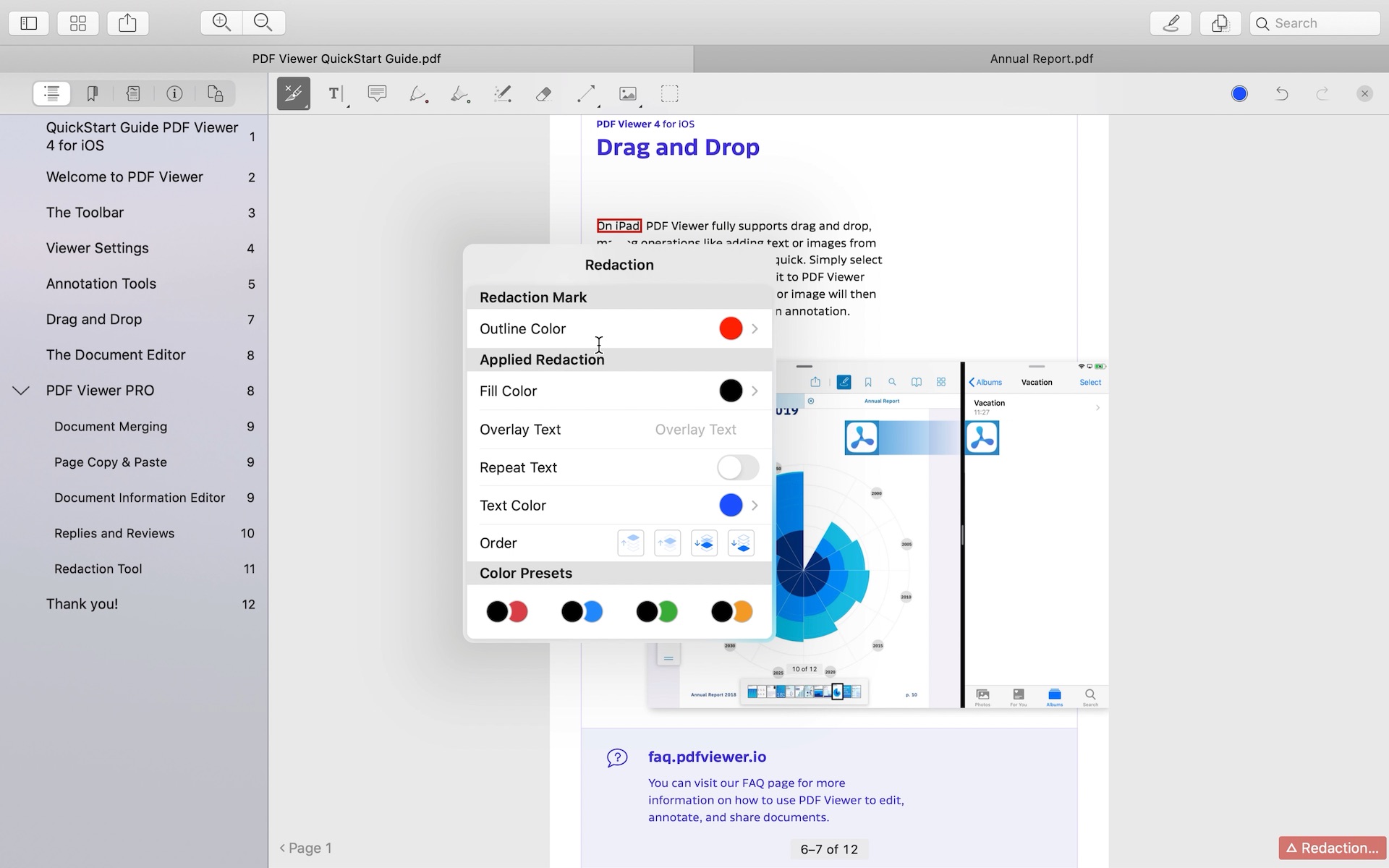Select the Eraser tool
Screen dimensions: 1389x868
(x=543, y=93)
